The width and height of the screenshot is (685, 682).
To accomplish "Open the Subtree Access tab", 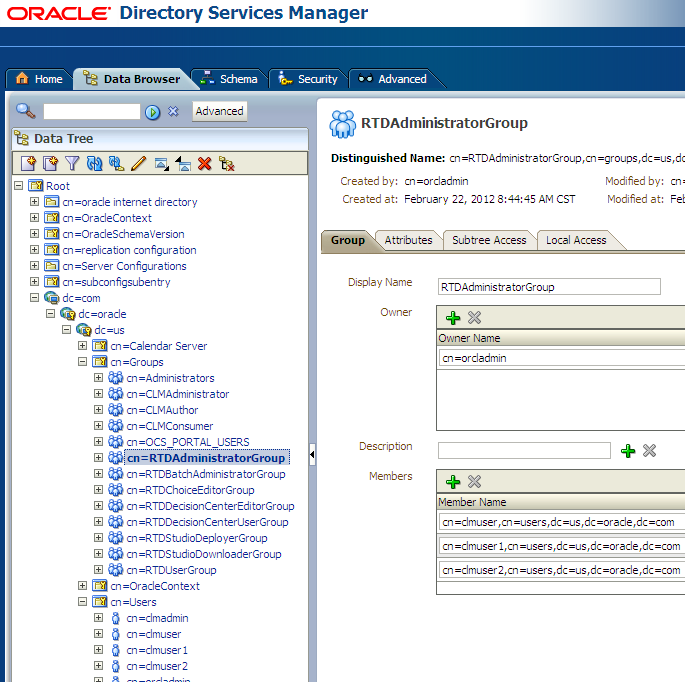I will [x=489, y=240].
